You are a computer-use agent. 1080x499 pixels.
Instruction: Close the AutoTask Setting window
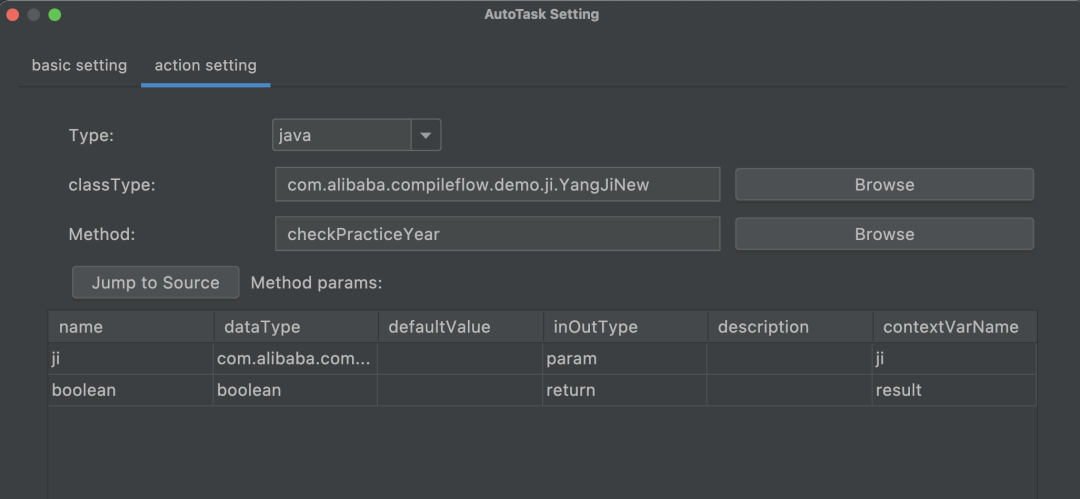(13, 15)
